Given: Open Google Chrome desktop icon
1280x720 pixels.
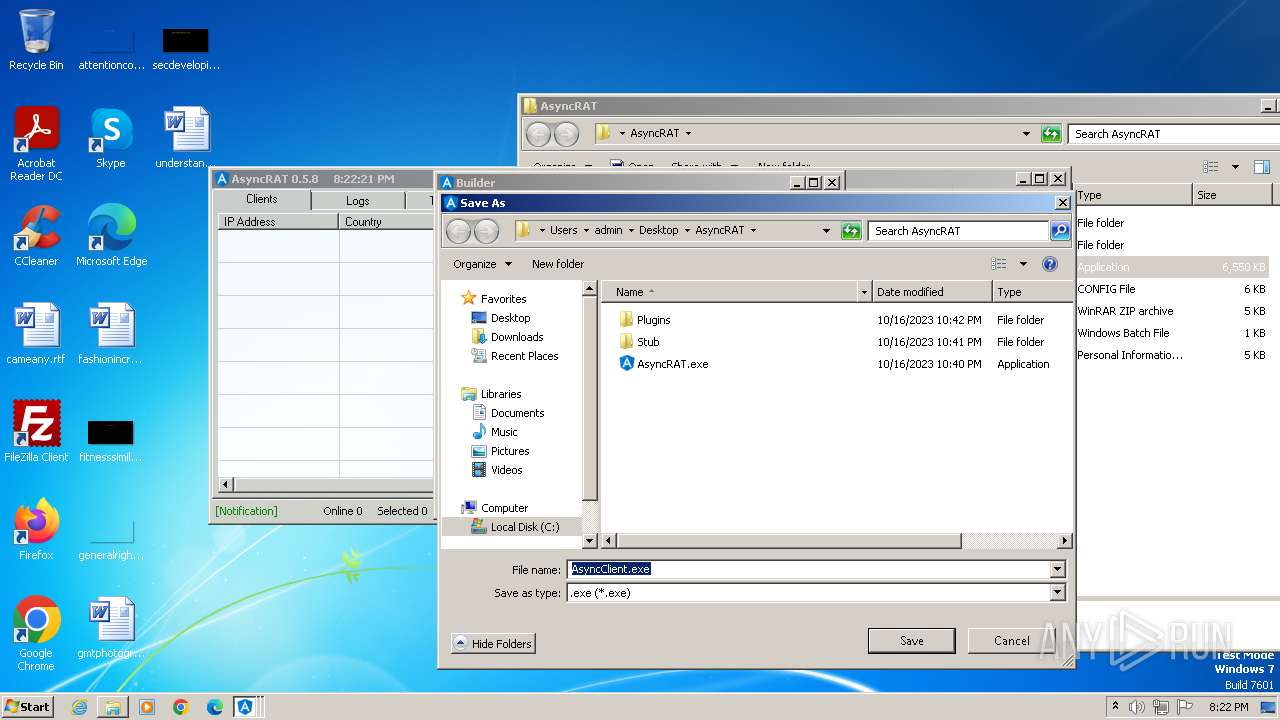Looking at the screenshot, I should tap(36, 634).
